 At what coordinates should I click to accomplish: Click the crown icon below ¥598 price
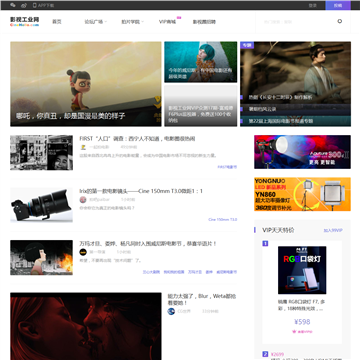click(295, 332)
